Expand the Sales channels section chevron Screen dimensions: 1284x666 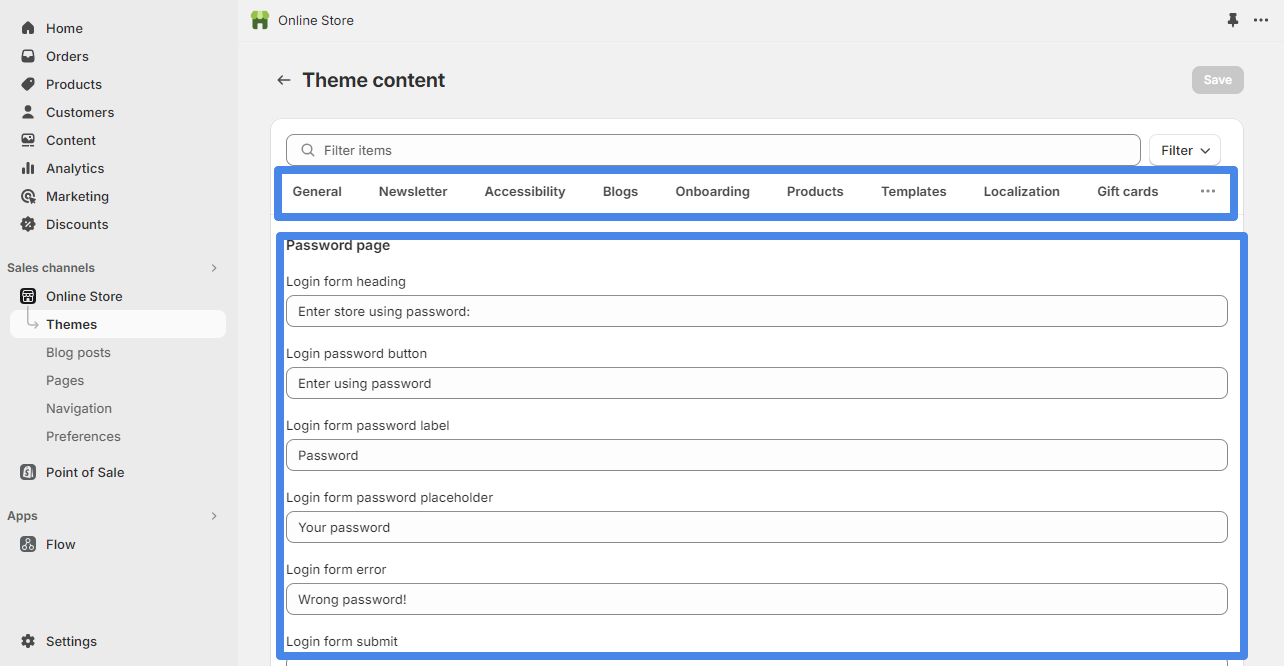click(213, 268)
